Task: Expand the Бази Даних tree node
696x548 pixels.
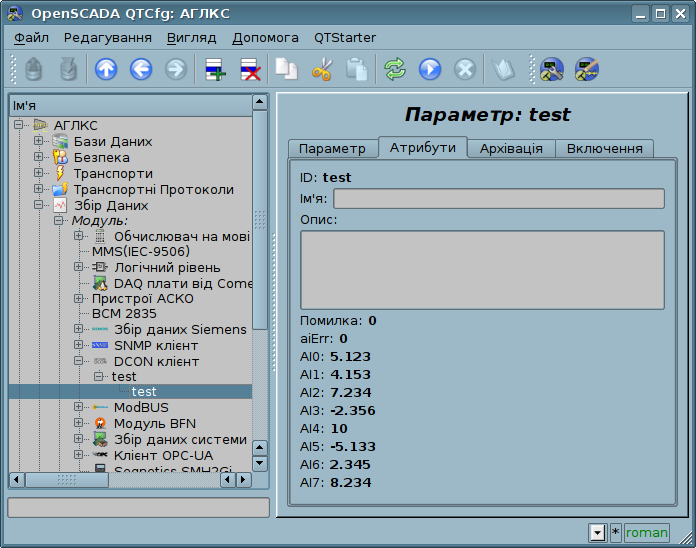Action: click(39, 141)
